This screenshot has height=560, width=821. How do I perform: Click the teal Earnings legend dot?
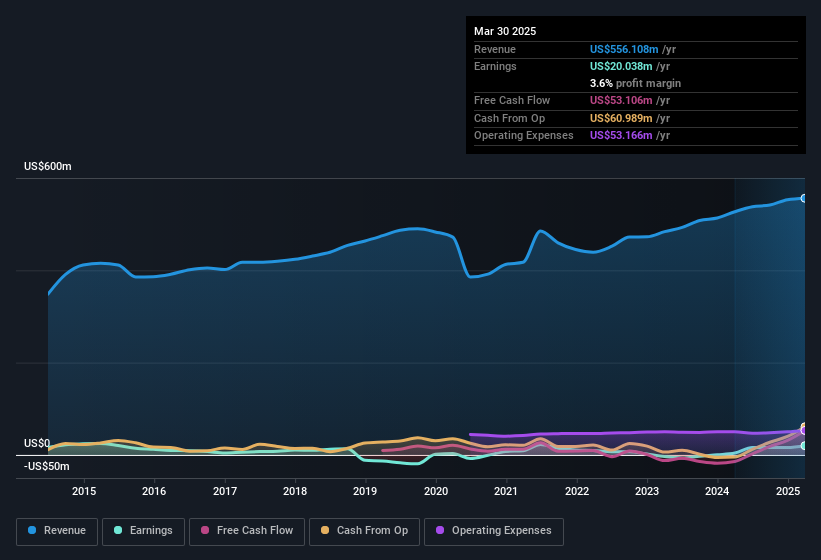click(118, 530)
